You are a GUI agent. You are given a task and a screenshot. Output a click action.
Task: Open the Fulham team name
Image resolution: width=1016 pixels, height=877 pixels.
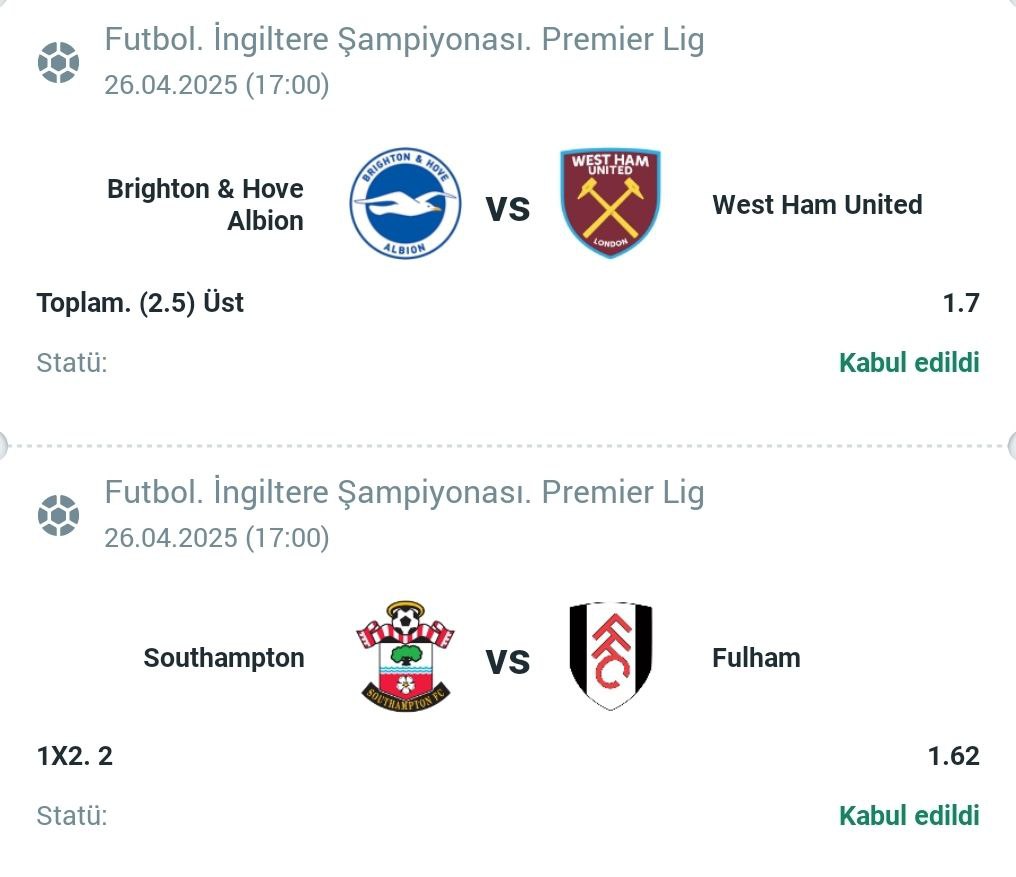pos(756,658)
